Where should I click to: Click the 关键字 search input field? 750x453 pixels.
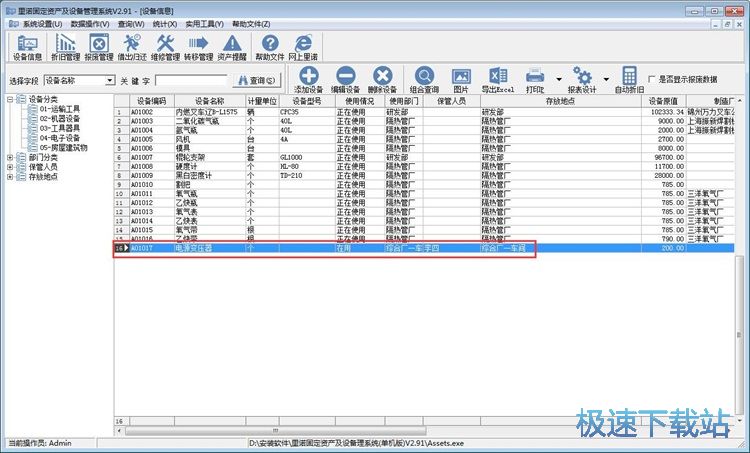tap(191, 80)
